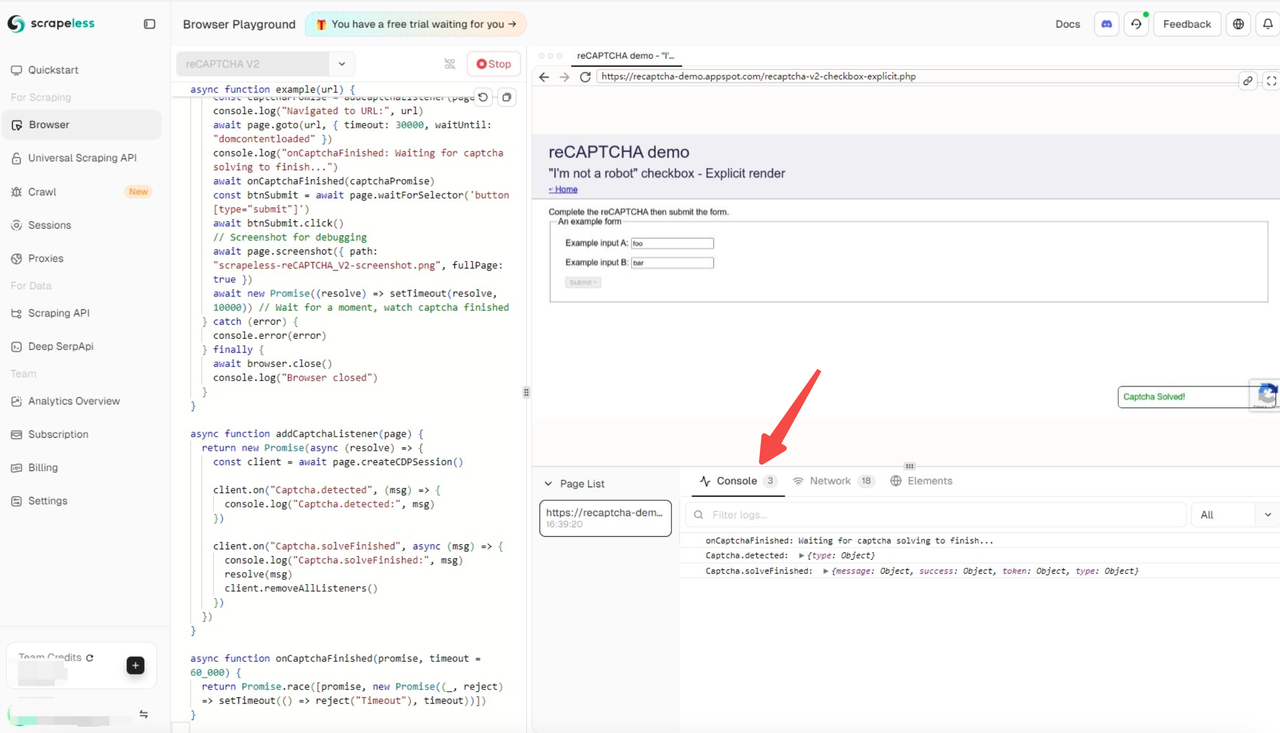Open the All log level dropdown
Viewport: 1280px width, 733px height.
coord(1236,515)
